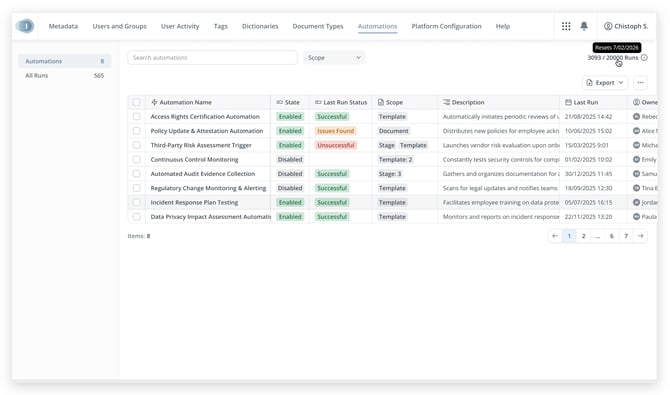Open Incident Response Plan Testing automation
The width and height of the screenshot is (670, 395).
(194, 202)
